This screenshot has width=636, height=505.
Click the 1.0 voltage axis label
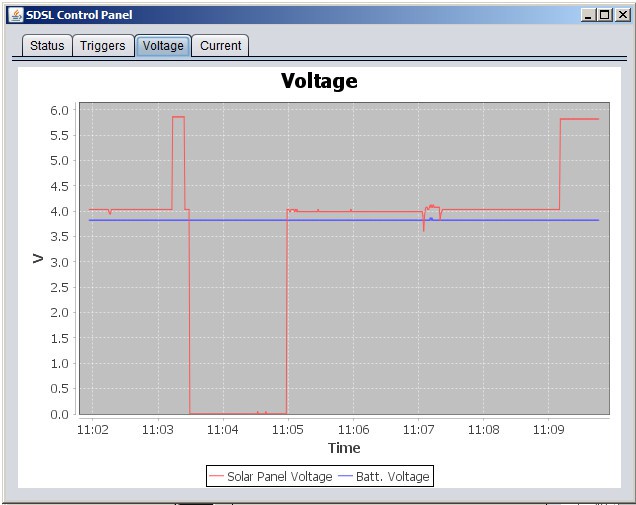coord(60,363)
